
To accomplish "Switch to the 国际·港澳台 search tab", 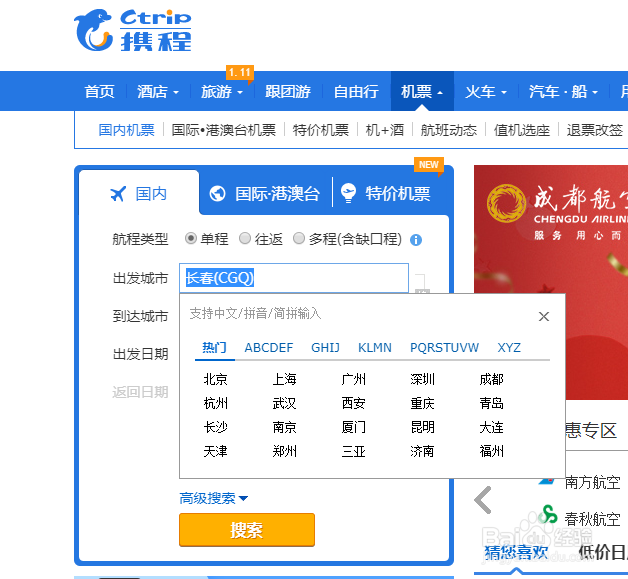I will 265,194.
